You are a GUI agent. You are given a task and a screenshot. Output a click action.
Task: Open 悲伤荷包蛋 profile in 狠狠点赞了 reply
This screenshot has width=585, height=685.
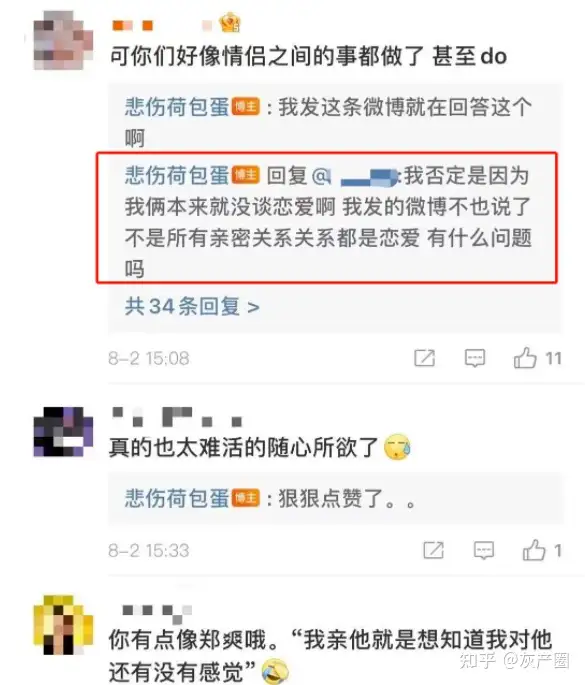coord(177,498)
